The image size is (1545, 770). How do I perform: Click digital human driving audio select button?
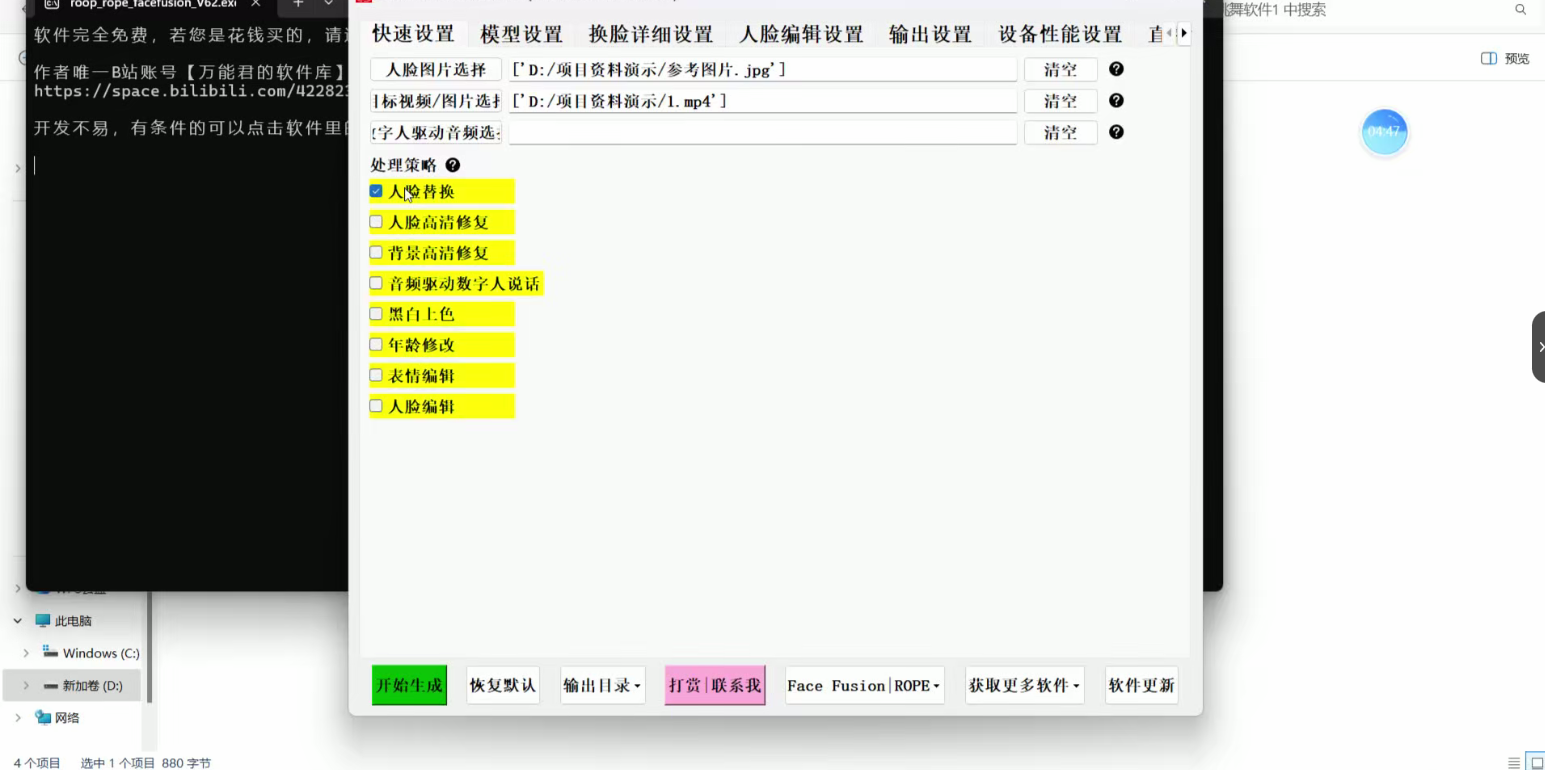pos(436,132)
